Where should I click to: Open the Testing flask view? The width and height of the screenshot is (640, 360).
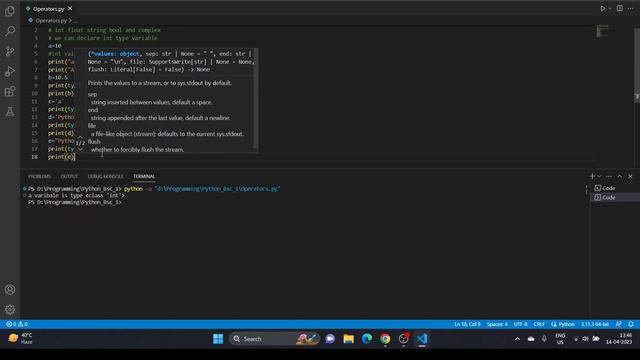pos(10,111)
